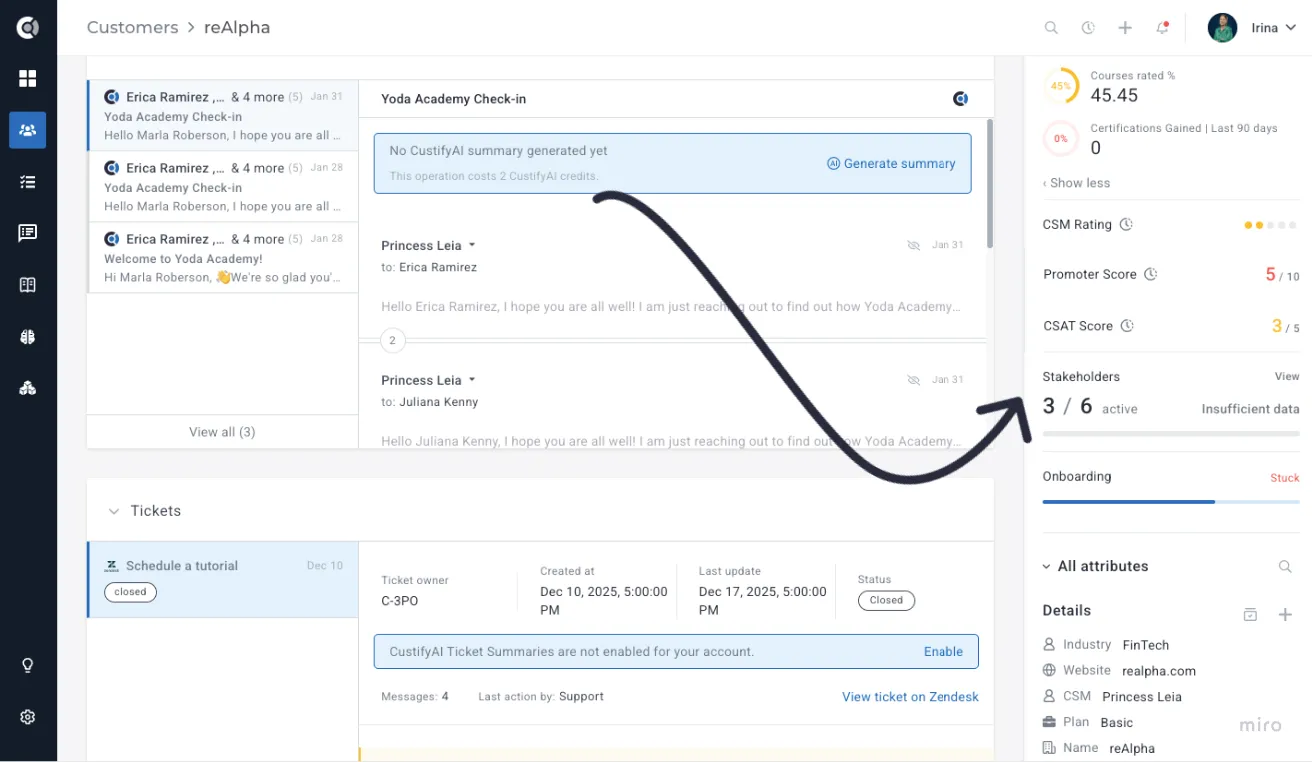Click the Onboarding progress bar
Image resolution: width=1312 pixels, height=762 pixels.
pyautogui.click(x=1171, y=501)
